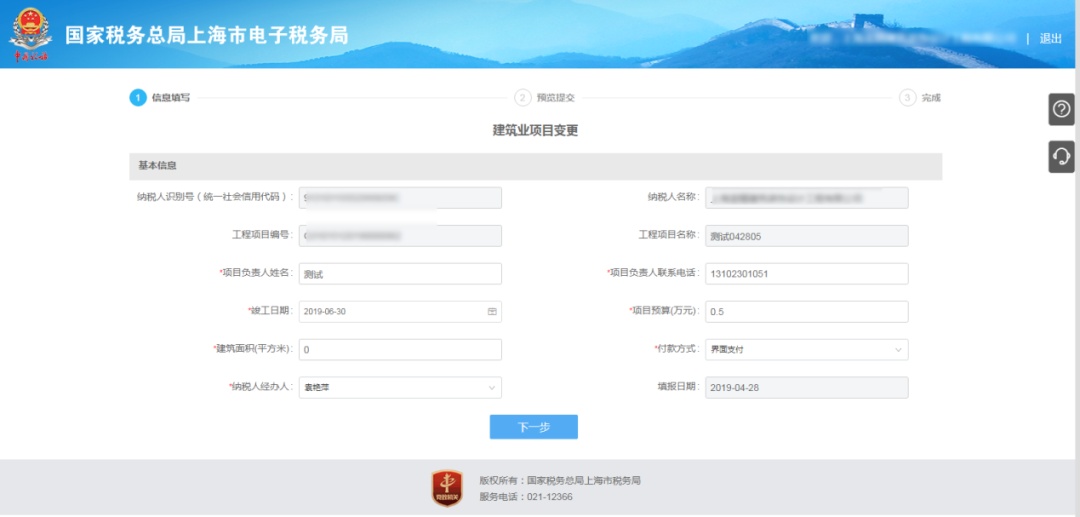Click into the 项目预算(万元) field
This screenshot has width=1080, height=517.
click(806, 312)
